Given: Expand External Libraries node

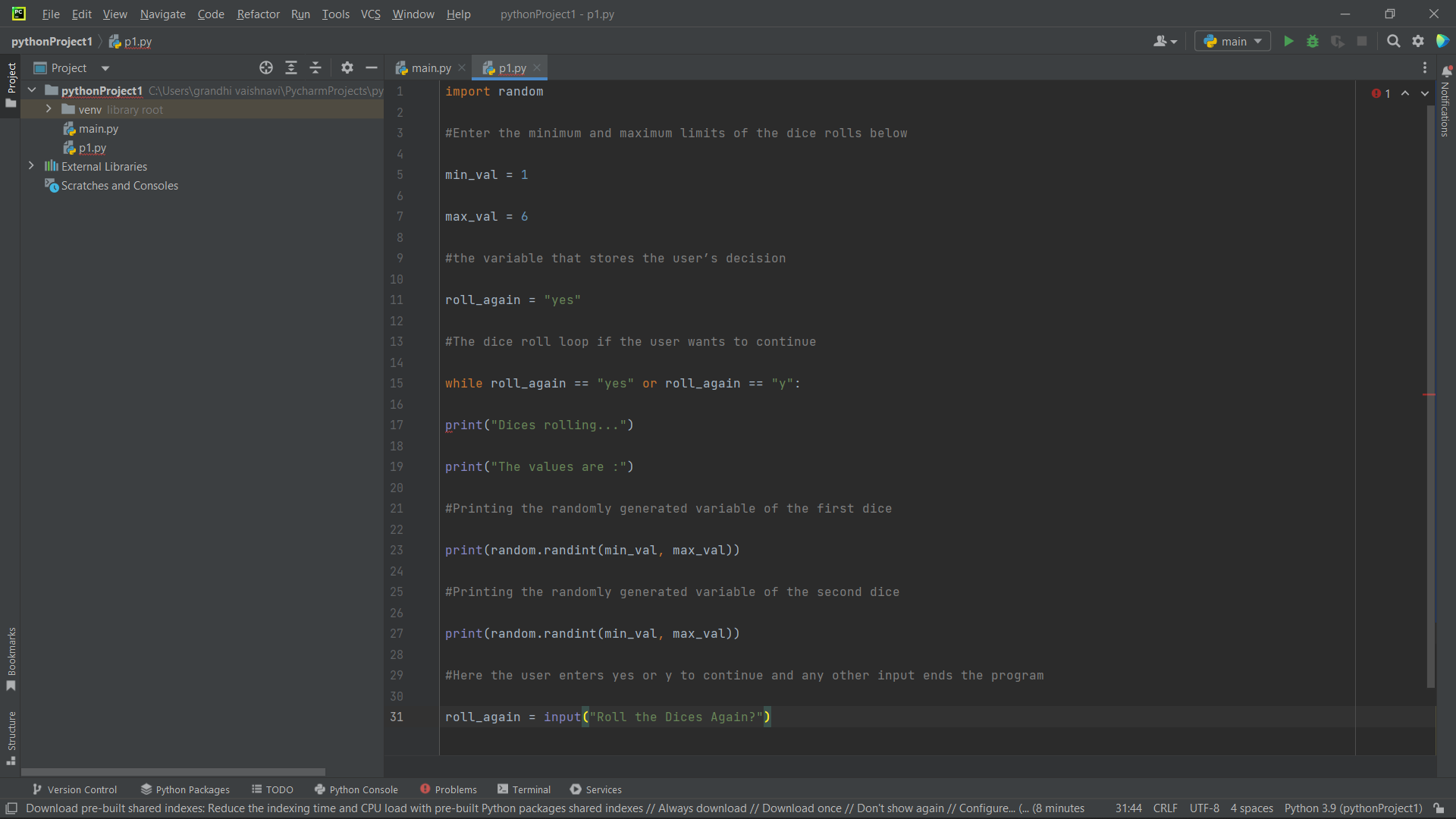Looking at the screenshot, I should pos(31,166).
